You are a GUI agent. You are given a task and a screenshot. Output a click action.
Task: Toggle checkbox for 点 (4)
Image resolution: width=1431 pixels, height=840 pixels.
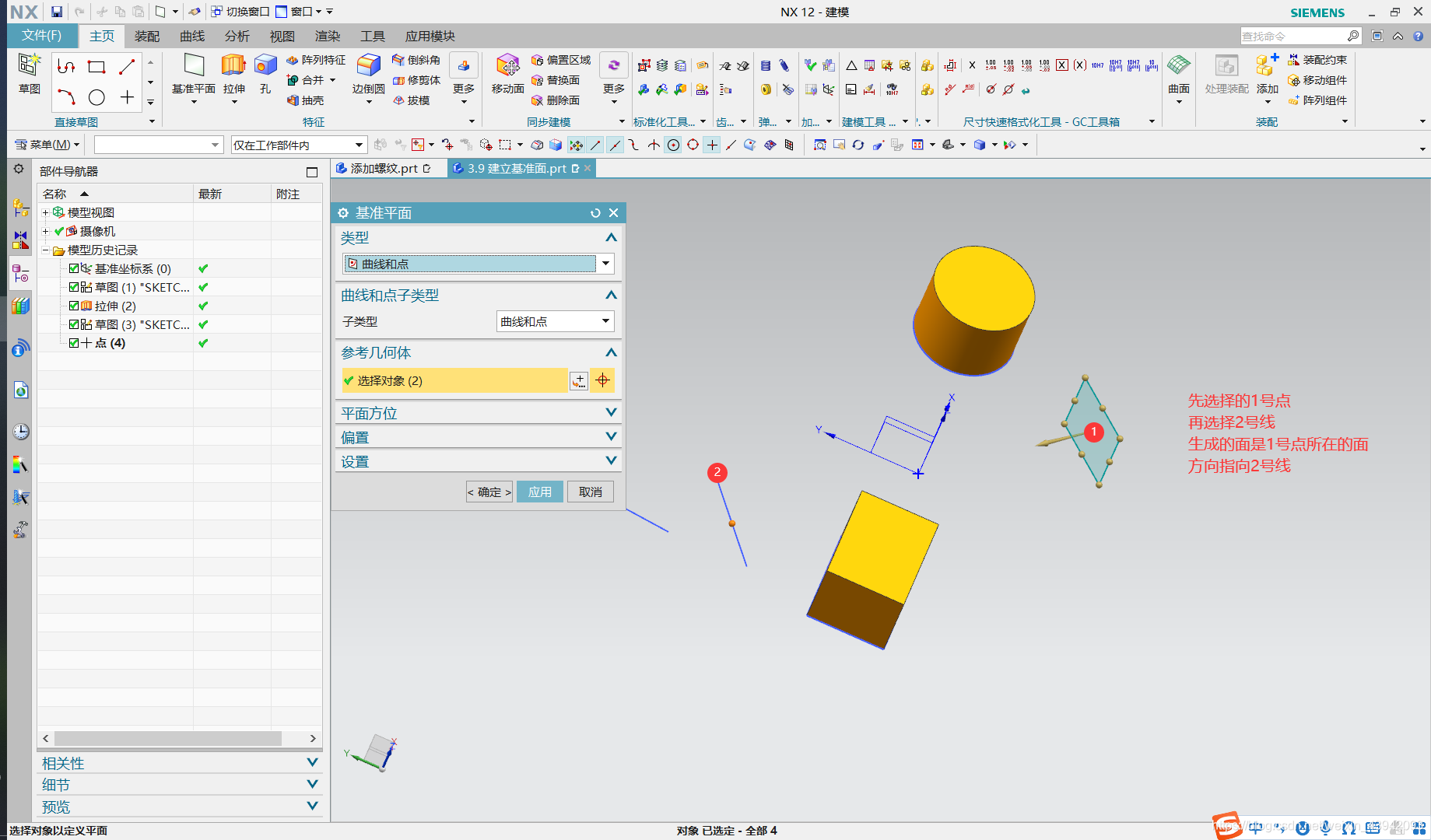click(74, 343)
